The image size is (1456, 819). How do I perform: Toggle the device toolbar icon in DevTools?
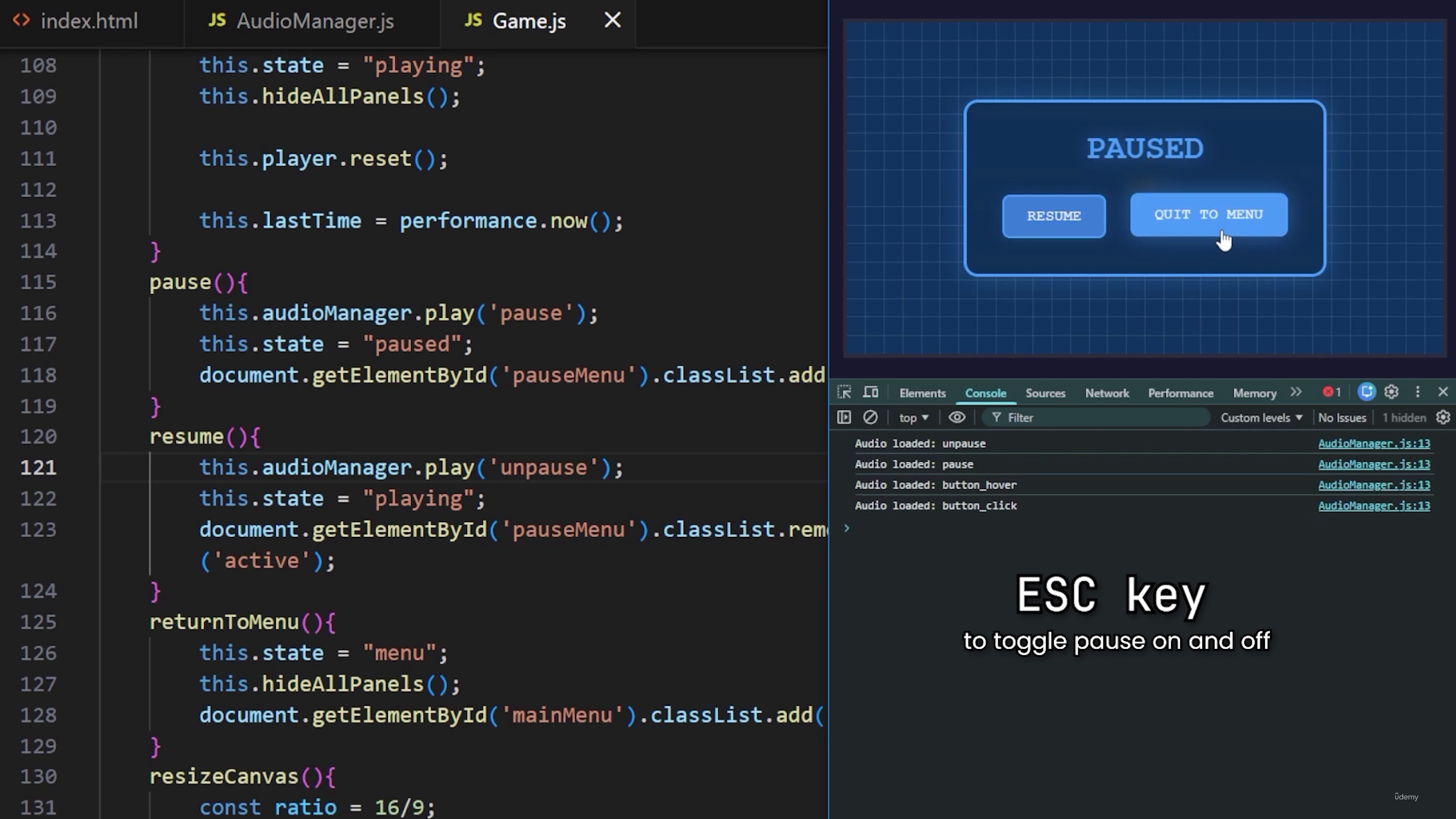pyautogui.click(x=871, y=392)
